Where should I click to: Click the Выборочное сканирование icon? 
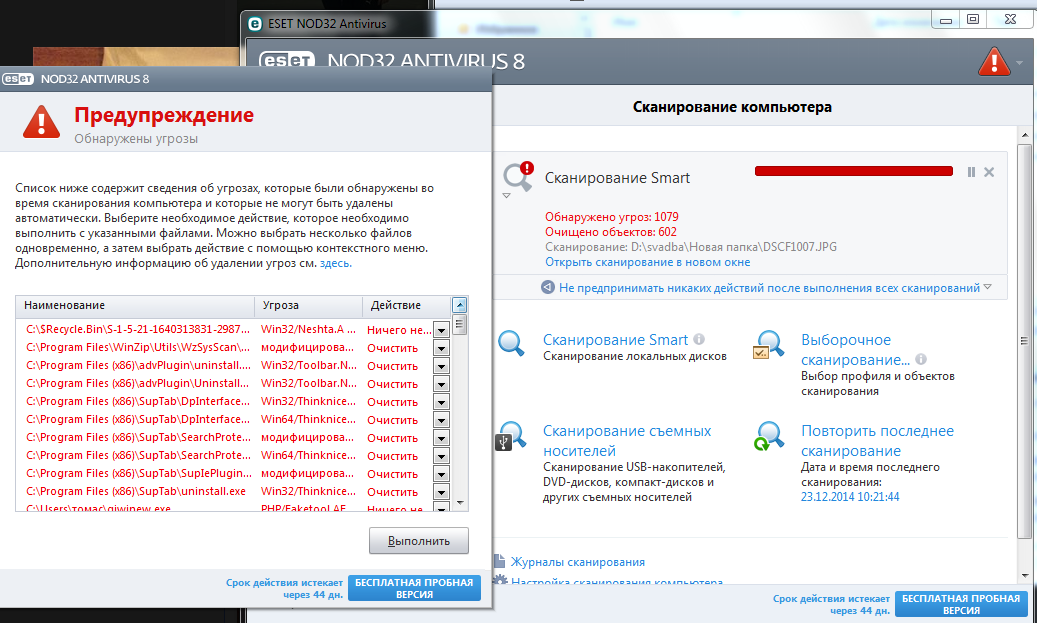tap(768, 345)
